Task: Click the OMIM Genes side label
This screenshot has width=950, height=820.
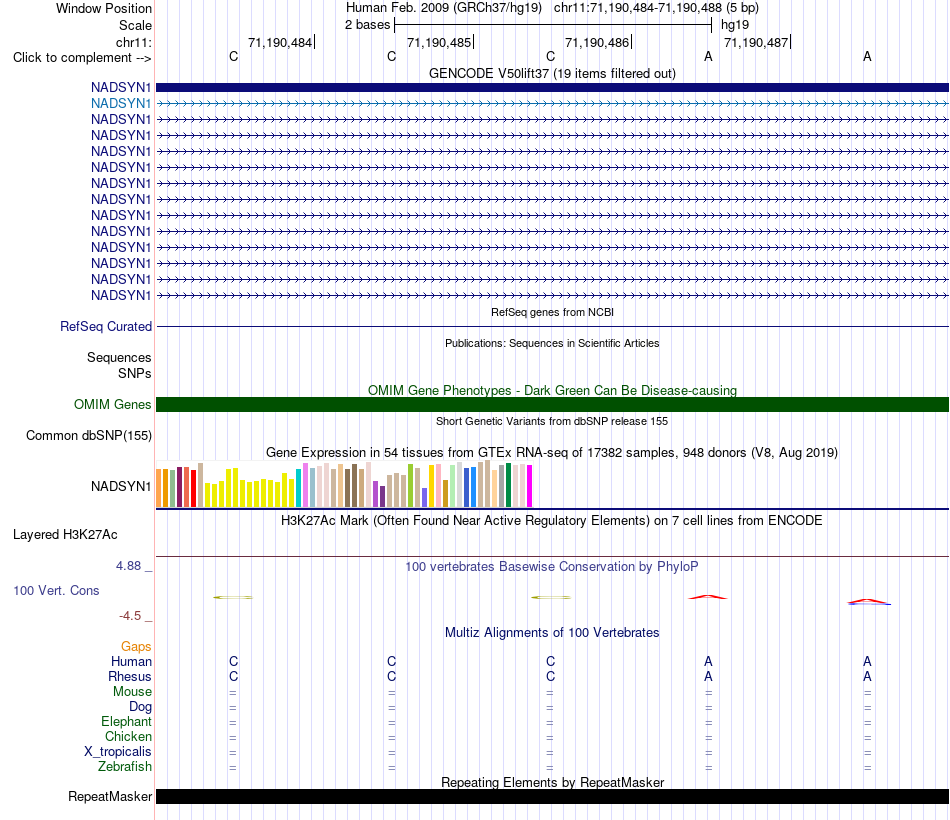Action: click(x=112, y=404)
